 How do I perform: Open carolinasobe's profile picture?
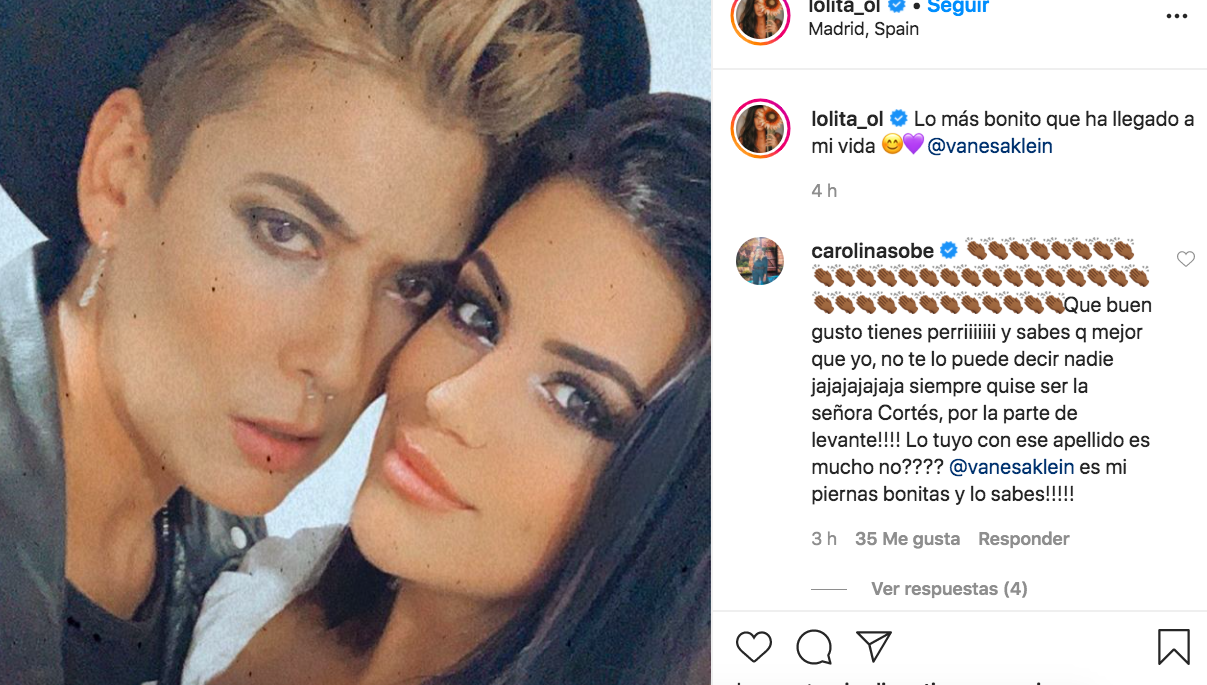pos(760,261)
